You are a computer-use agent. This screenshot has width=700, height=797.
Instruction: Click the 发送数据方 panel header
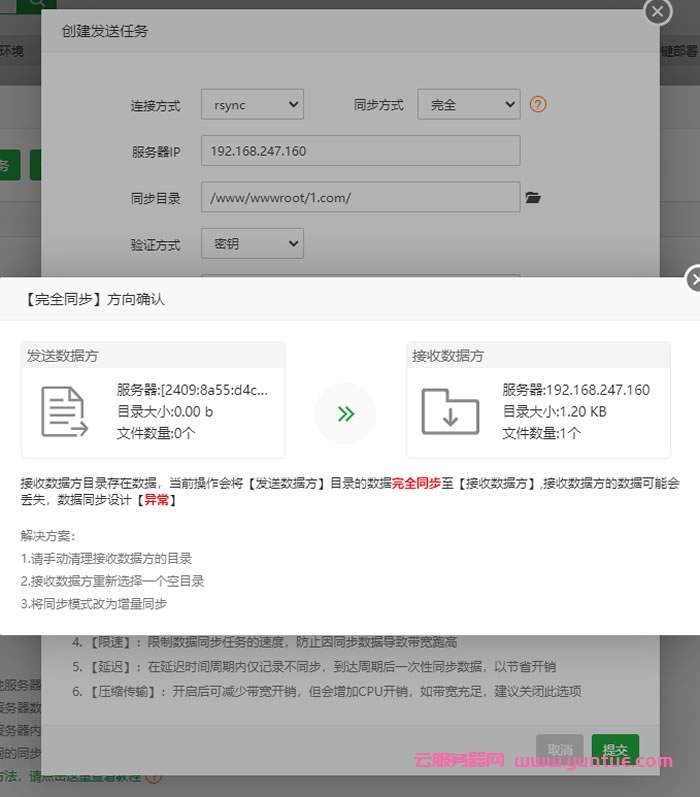coord(153,355)
